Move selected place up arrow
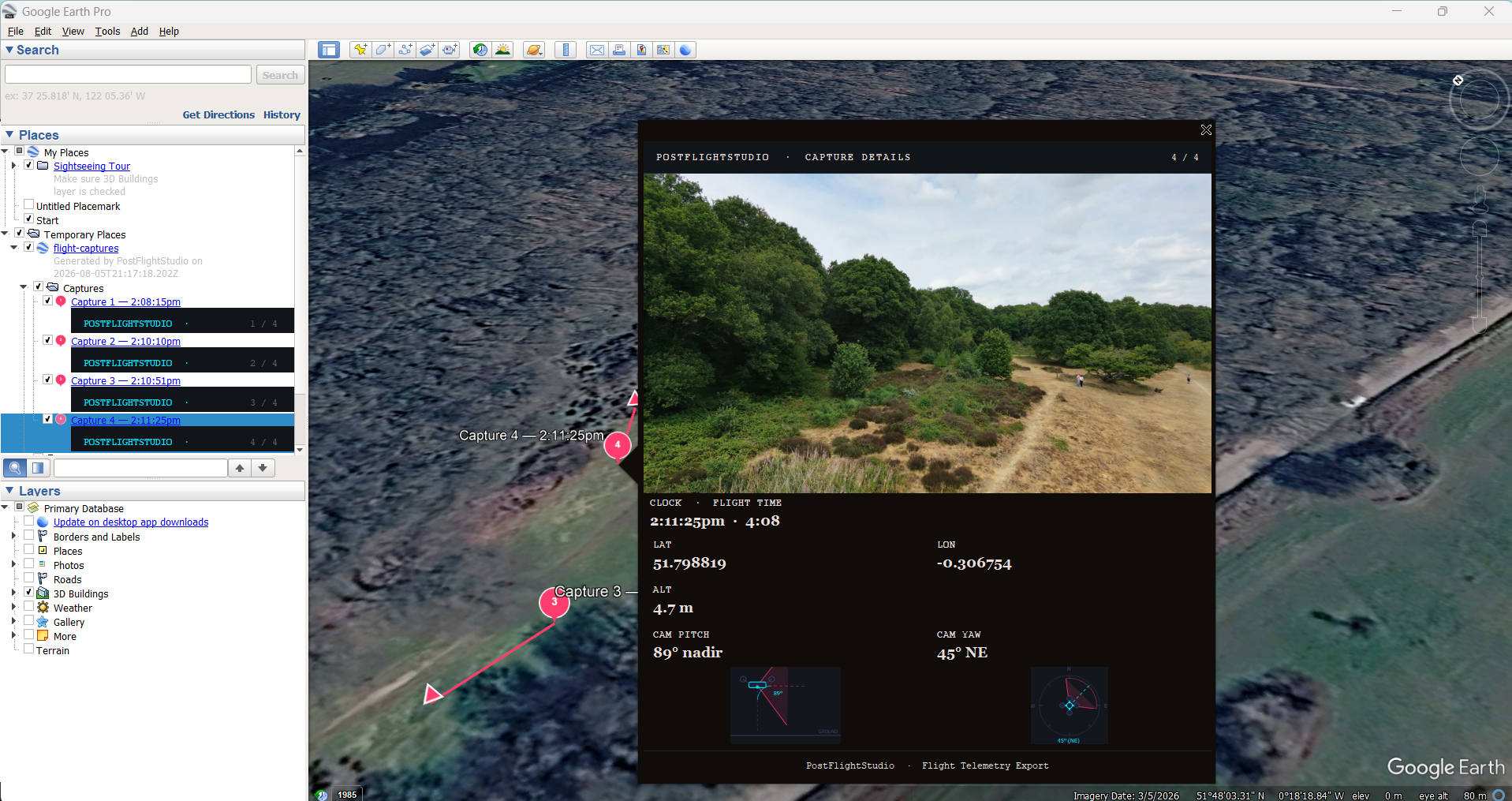 (240, 468)
